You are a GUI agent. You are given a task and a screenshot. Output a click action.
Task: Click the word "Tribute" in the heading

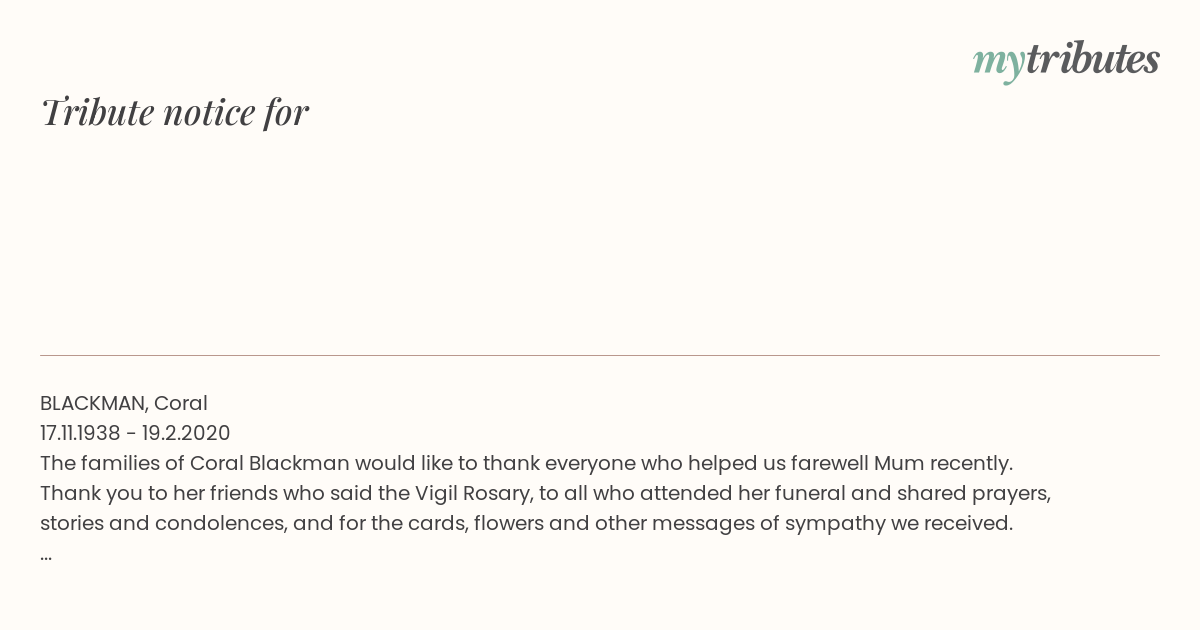[97, 113]
